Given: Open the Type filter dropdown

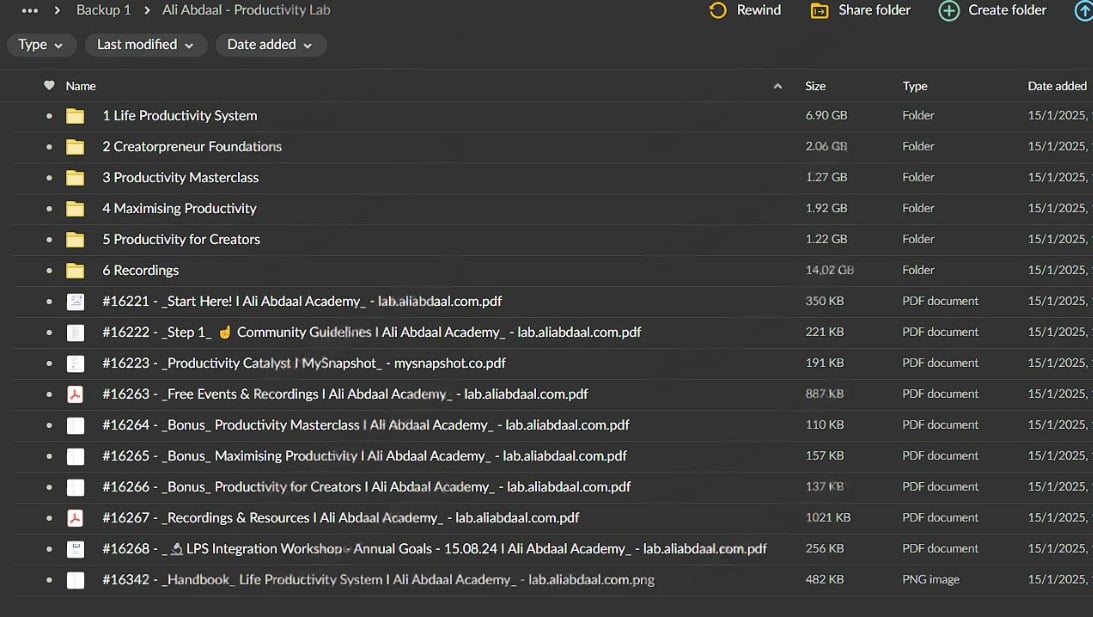Looking at the screenshot, I should (x=41, y=45).
